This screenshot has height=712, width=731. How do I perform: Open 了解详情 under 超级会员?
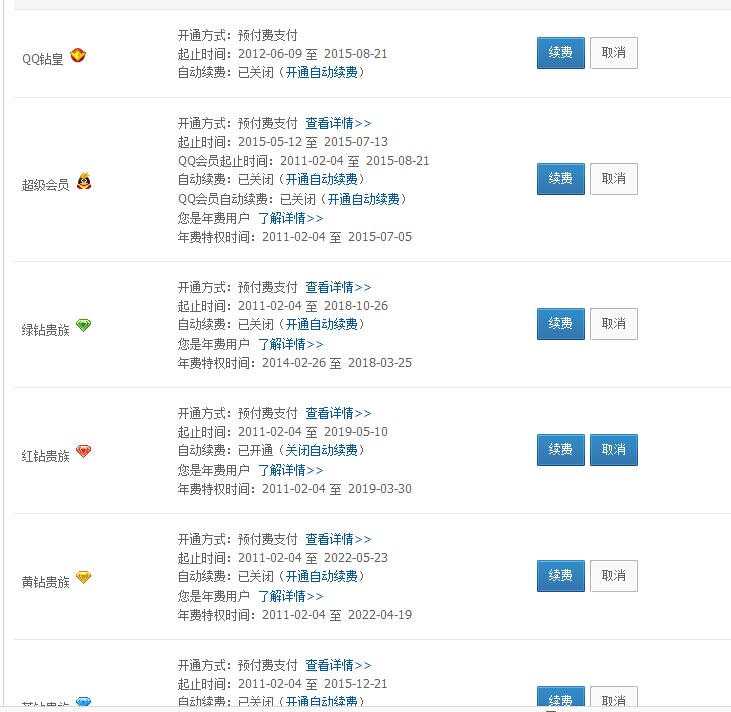pos(290,218)
